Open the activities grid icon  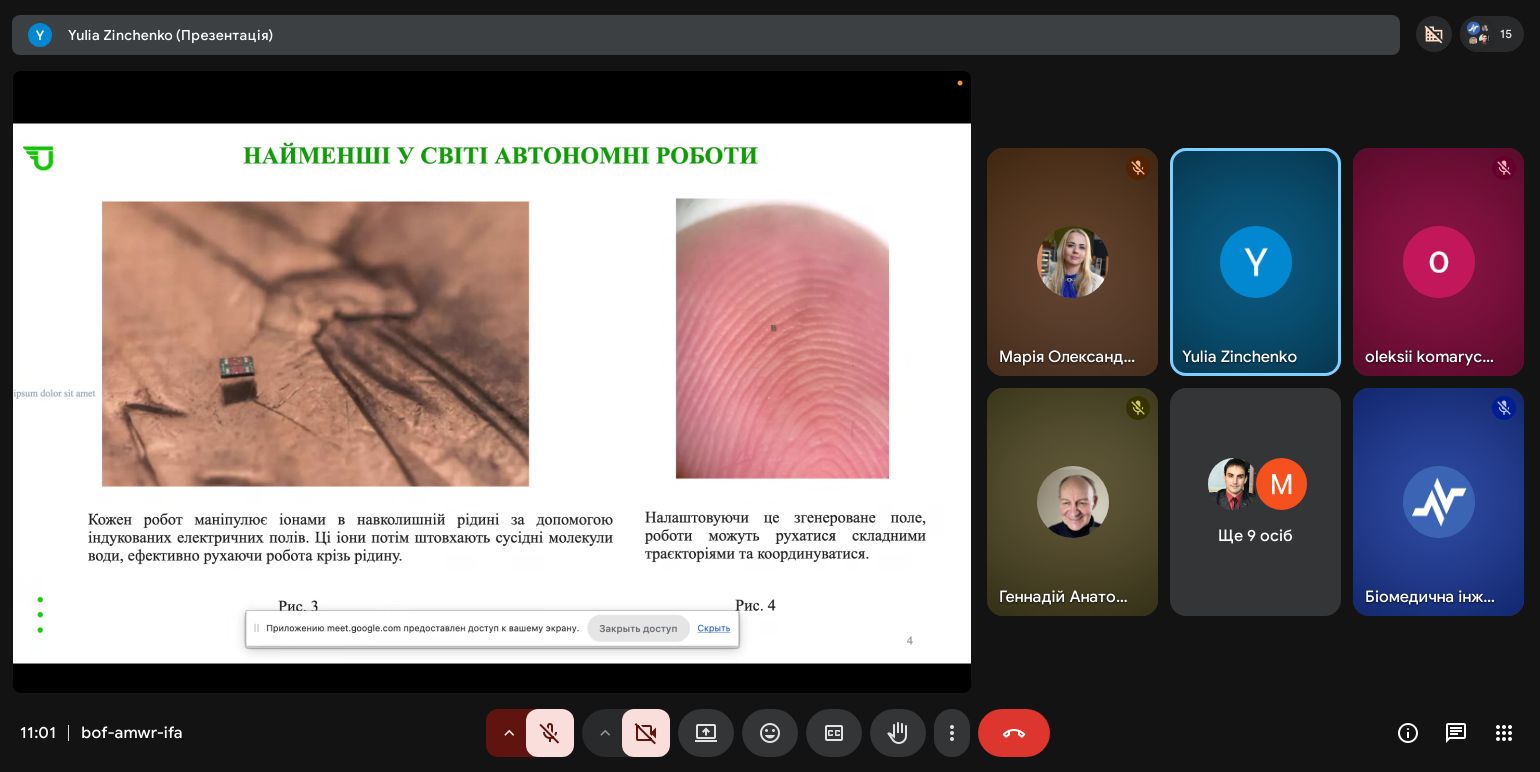(x=1503, y=733)
